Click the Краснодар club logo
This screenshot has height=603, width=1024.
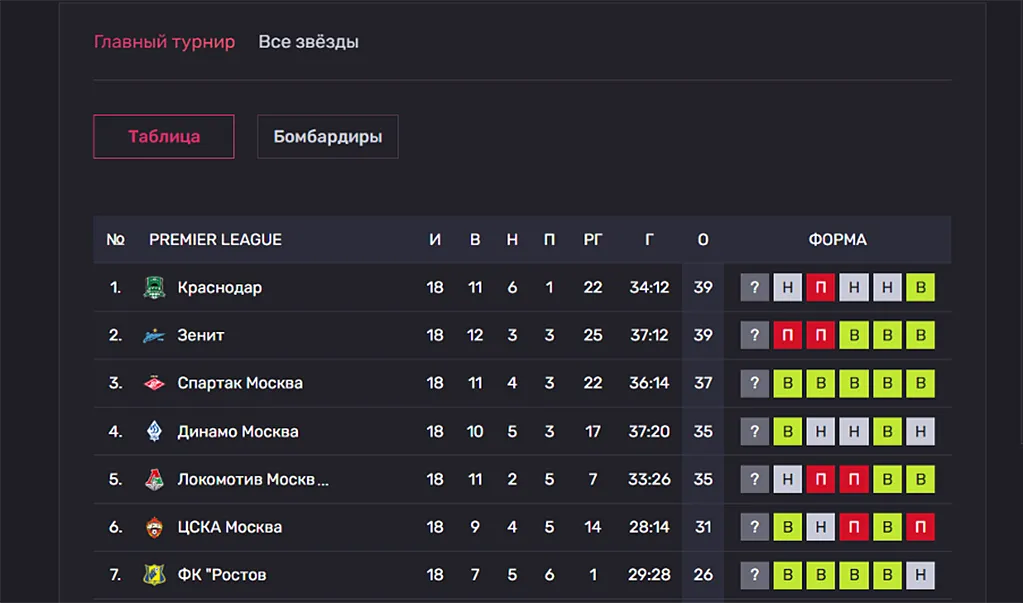click(154, 287)
